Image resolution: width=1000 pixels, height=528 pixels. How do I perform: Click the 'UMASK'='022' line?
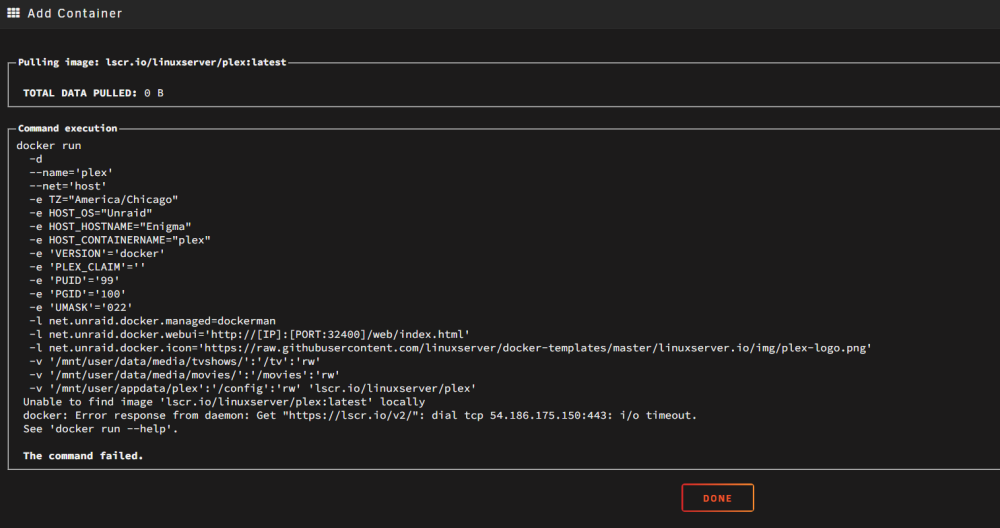[x=81, y=307]
